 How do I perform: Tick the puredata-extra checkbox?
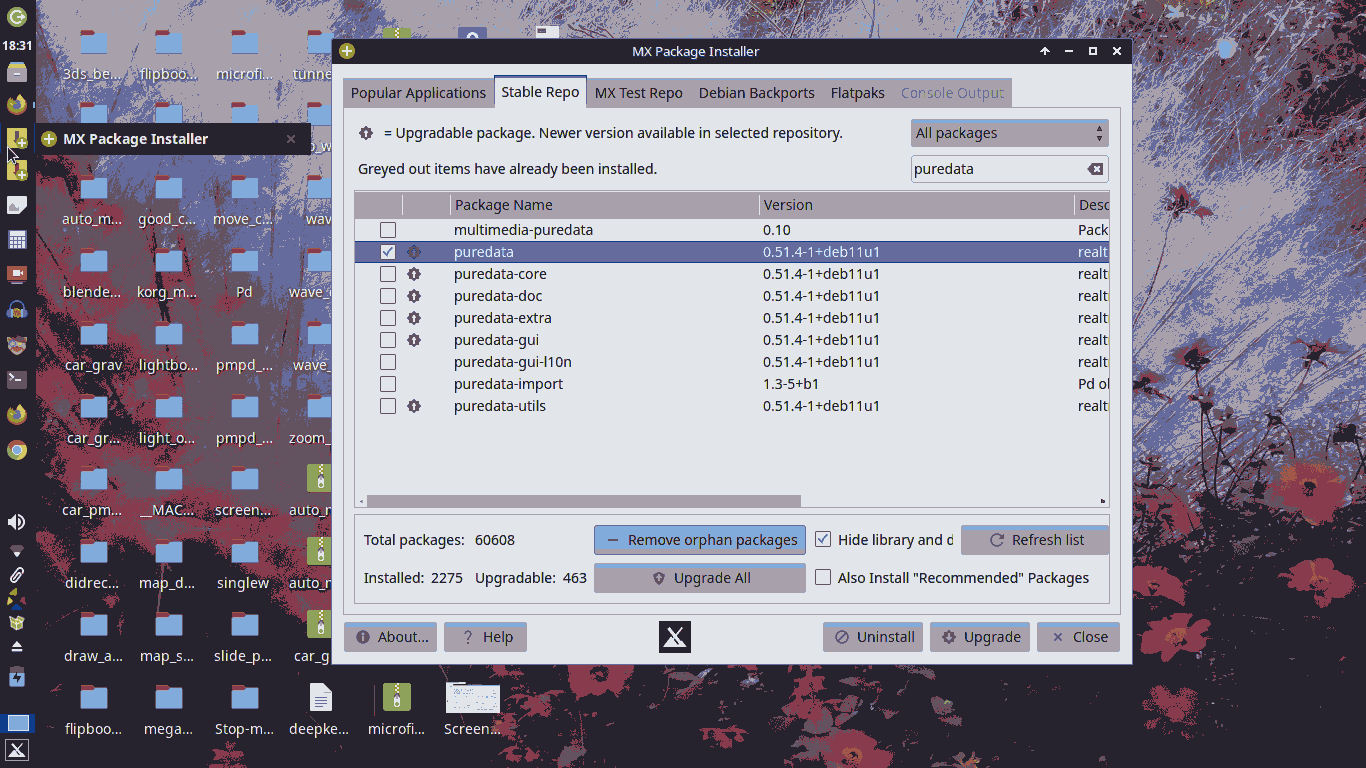pos(388,318)
